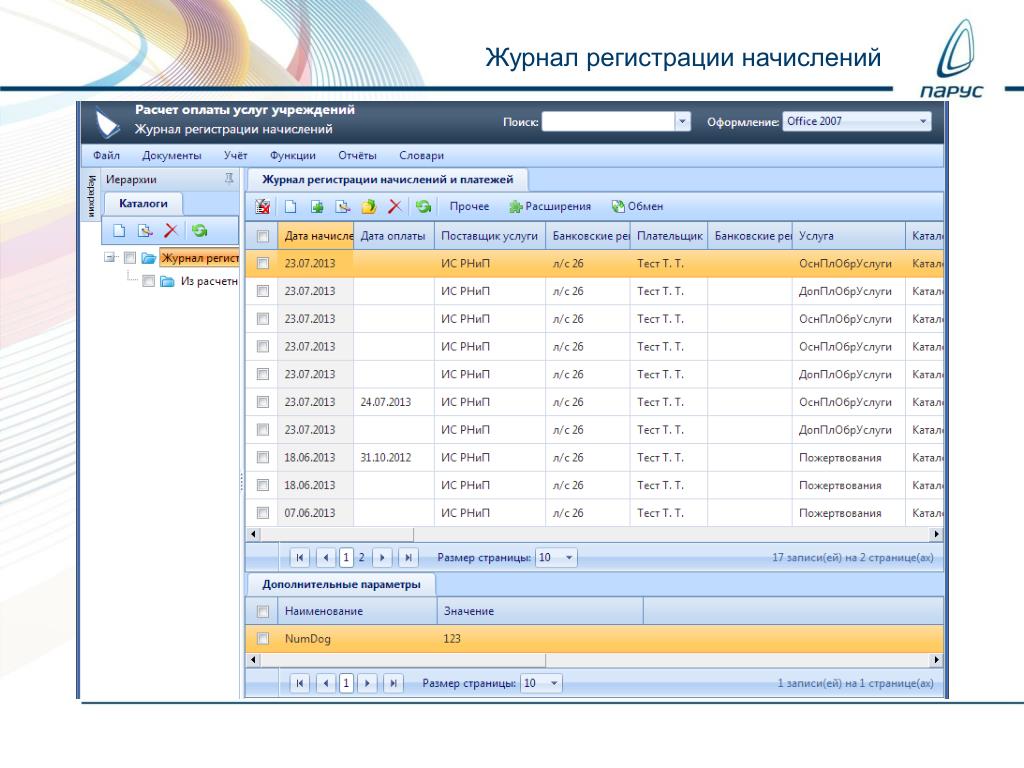The height and width of the screenshot is (768, 1024).
Task: Open the Файл menu
Action: 106,155
